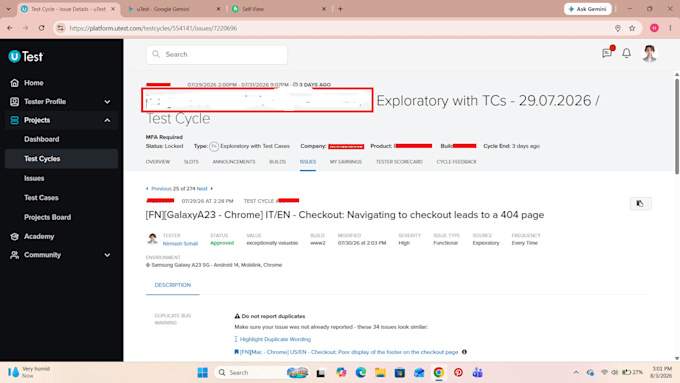The image size is (680, 383).
Task: Go to Academy in sidebar
Action: [39, 236]
